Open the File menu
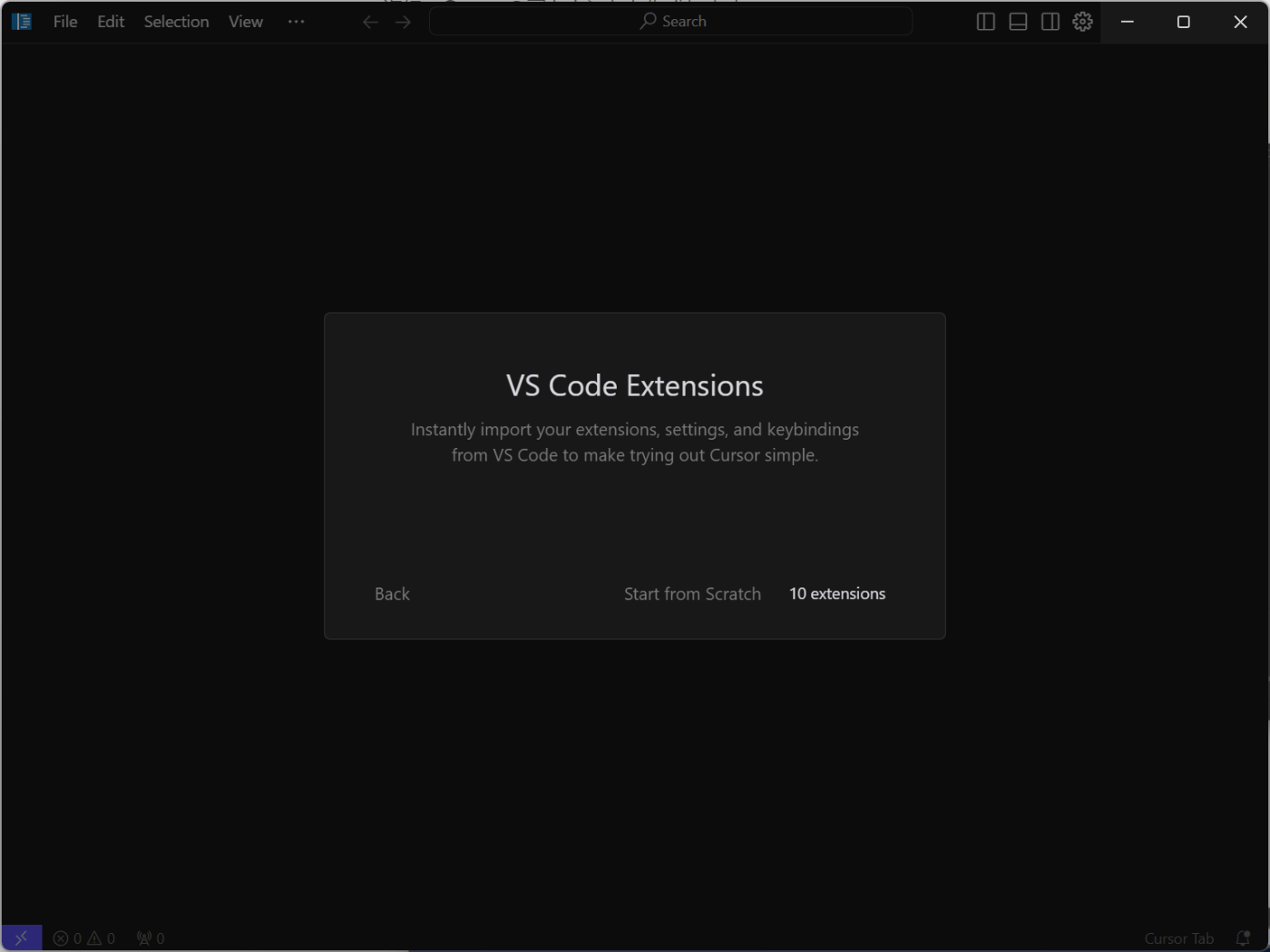Screen dimensions: 1270x952 click(65, 21)
